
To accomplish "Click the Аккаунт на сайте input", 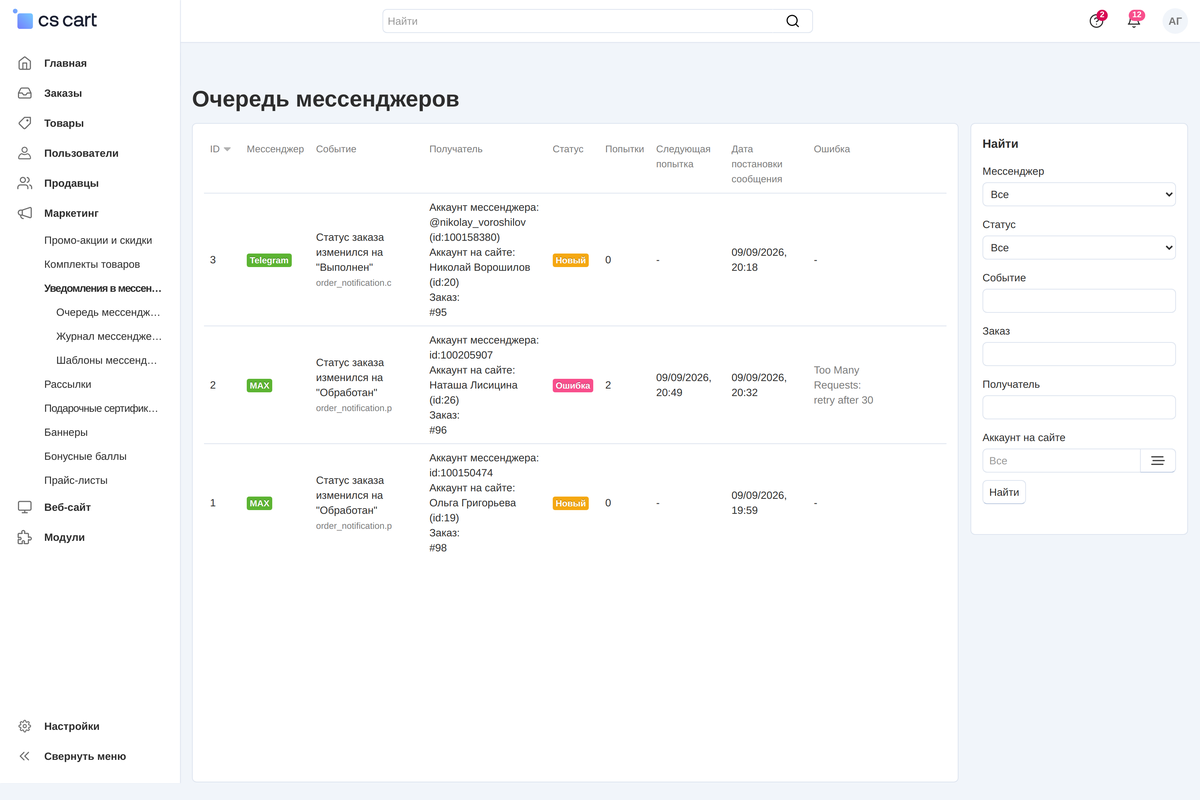I will coord(1062,461).
